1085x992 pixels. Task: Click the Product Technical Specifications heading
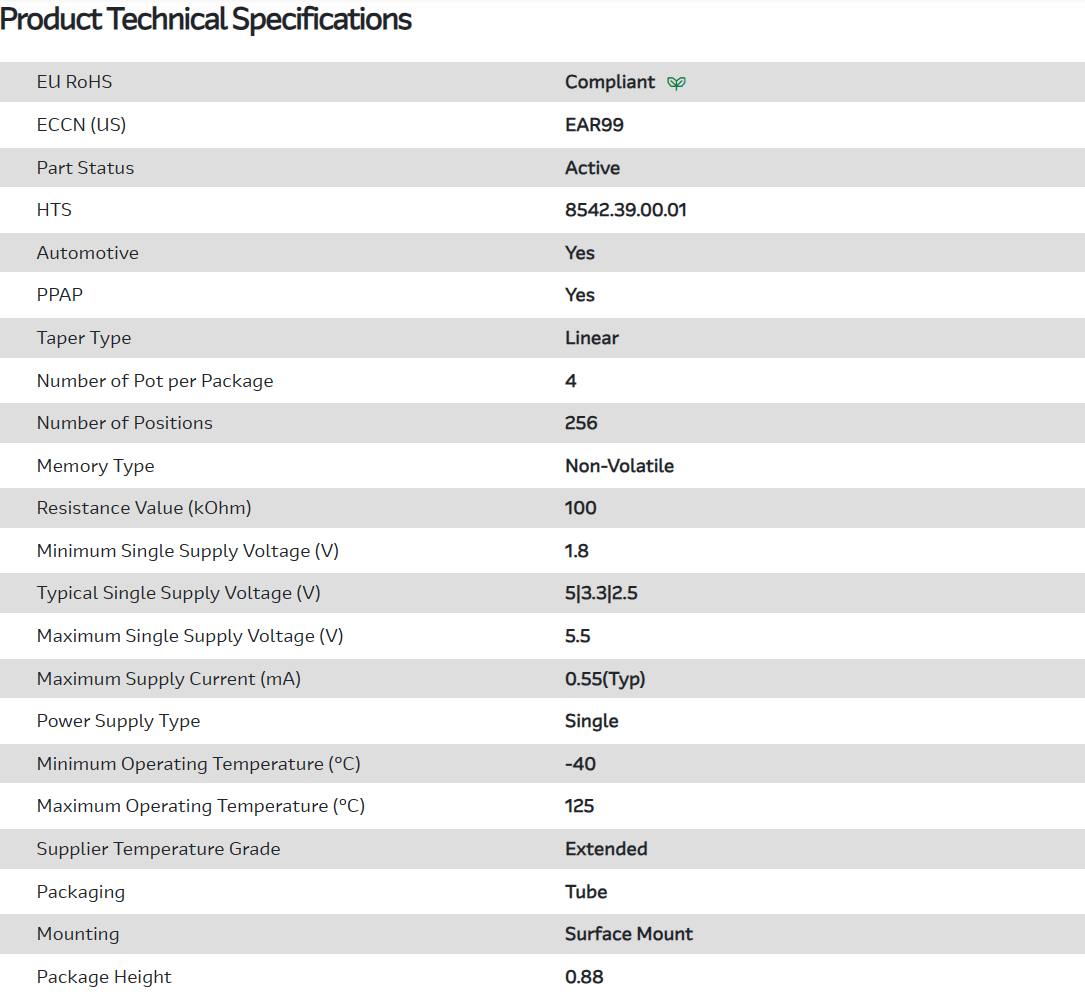point(206,19)
